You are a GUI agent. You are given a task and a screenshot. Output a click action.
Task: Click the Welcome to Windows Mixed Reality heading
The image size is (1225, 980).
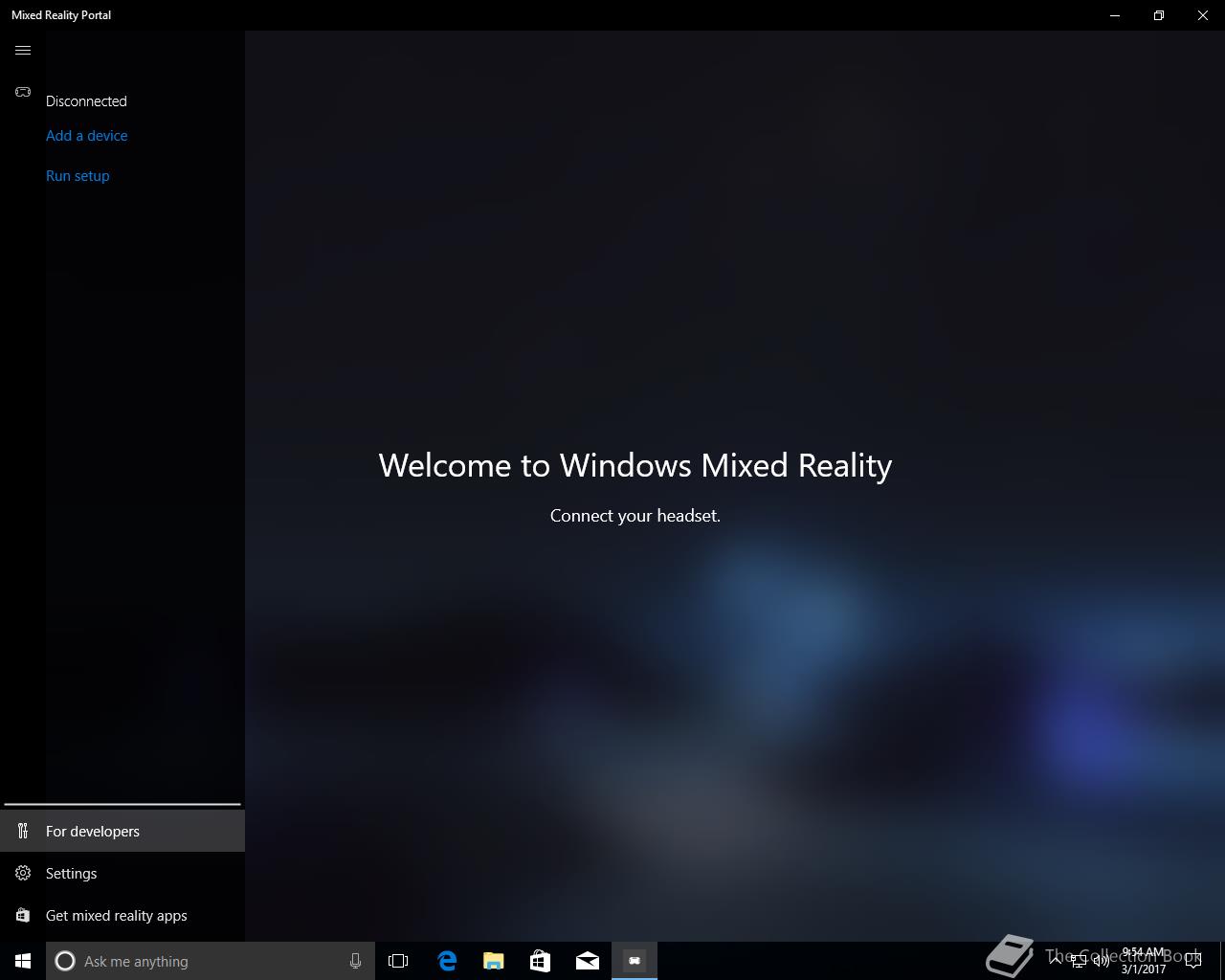pyautogui.click(x=635, y=465)
